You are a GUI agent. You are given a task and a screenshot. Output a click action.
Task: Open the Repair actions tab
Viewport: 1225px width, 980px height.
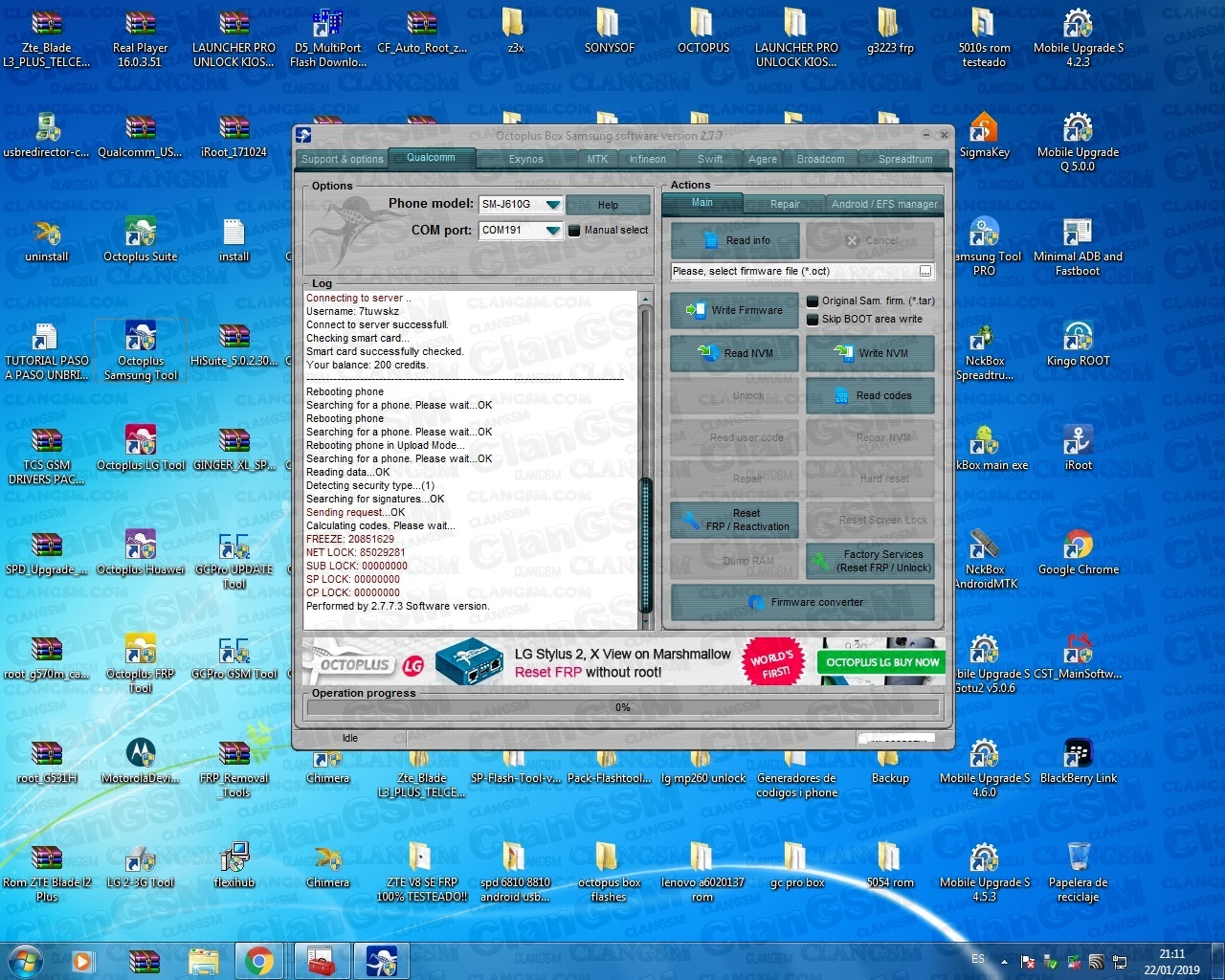click(785, 204)
